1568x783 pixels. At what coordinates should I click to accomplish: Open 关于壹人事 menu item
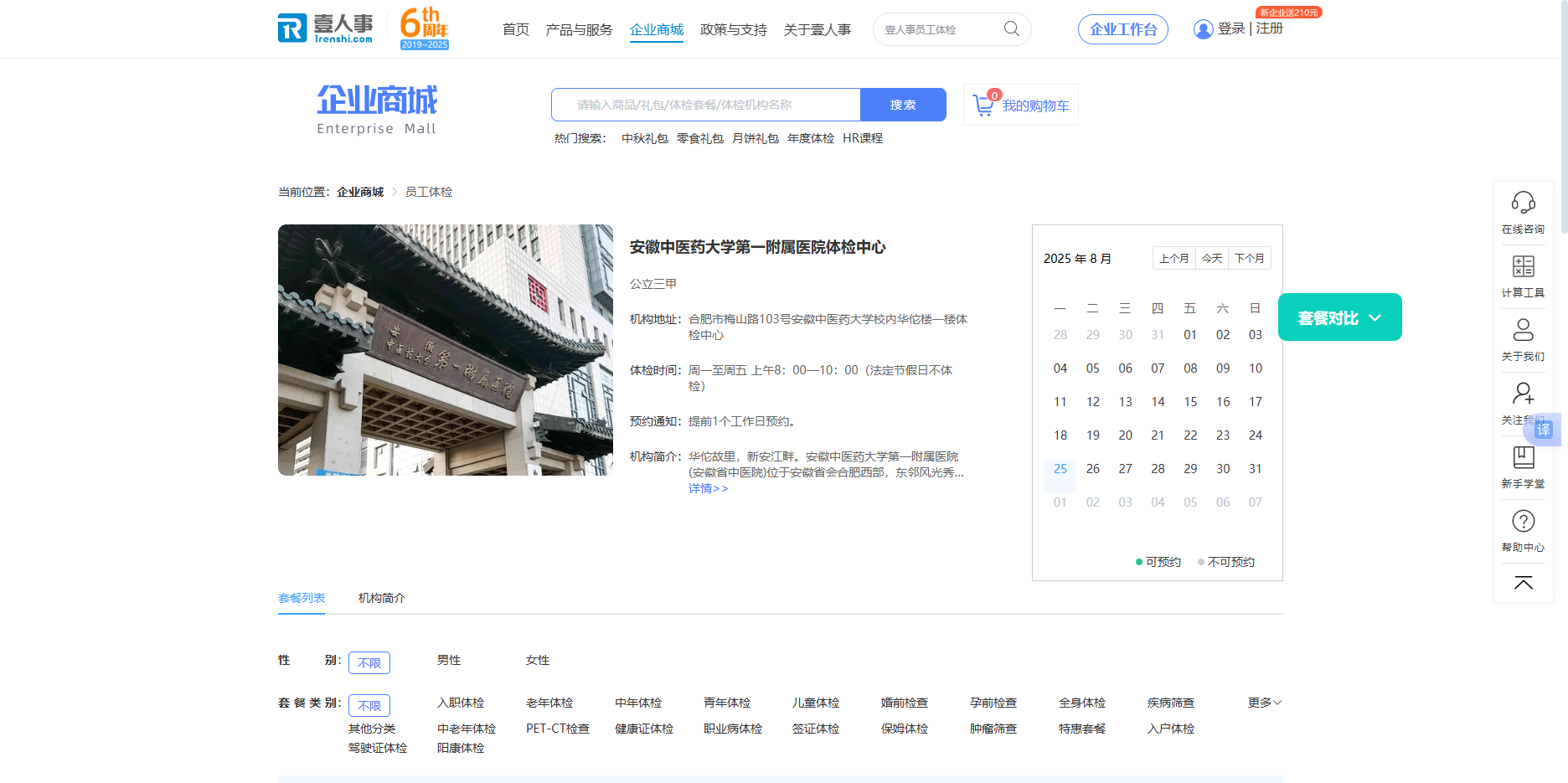pyautogui.click(x=818, y=29)
